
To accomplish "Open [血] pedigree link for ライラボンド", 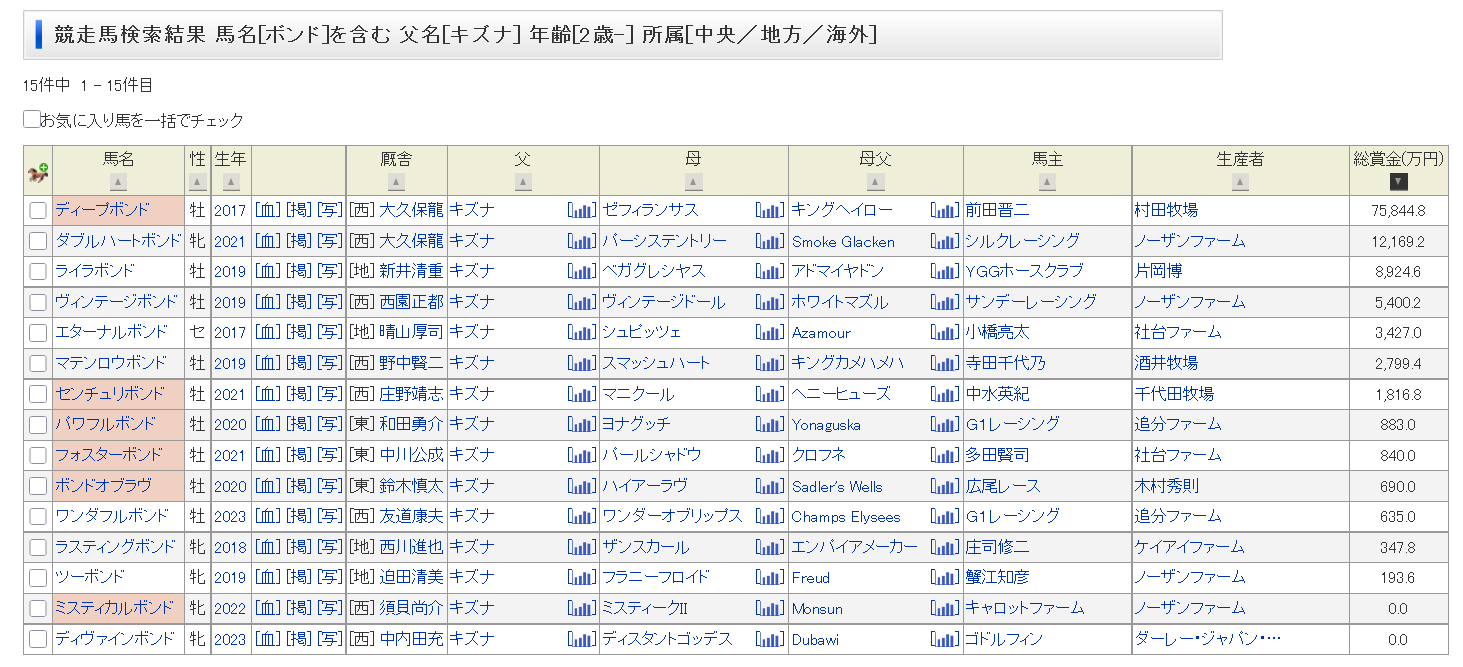I will pos(267,271).
